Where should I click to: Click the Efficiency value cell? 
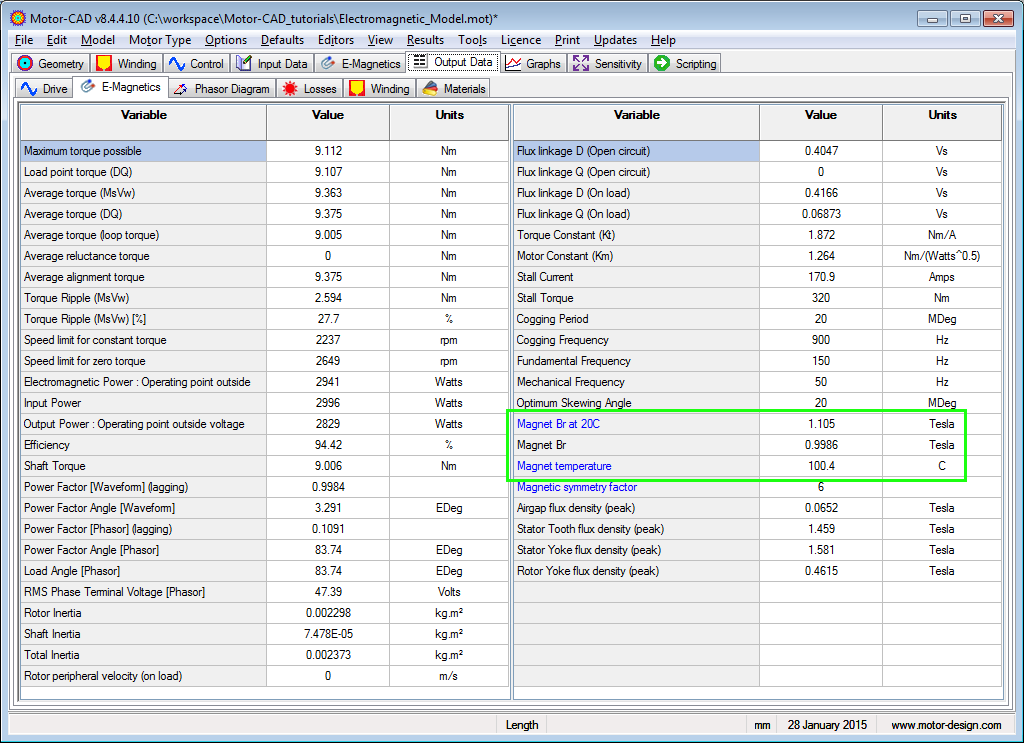tap(328, 445)
